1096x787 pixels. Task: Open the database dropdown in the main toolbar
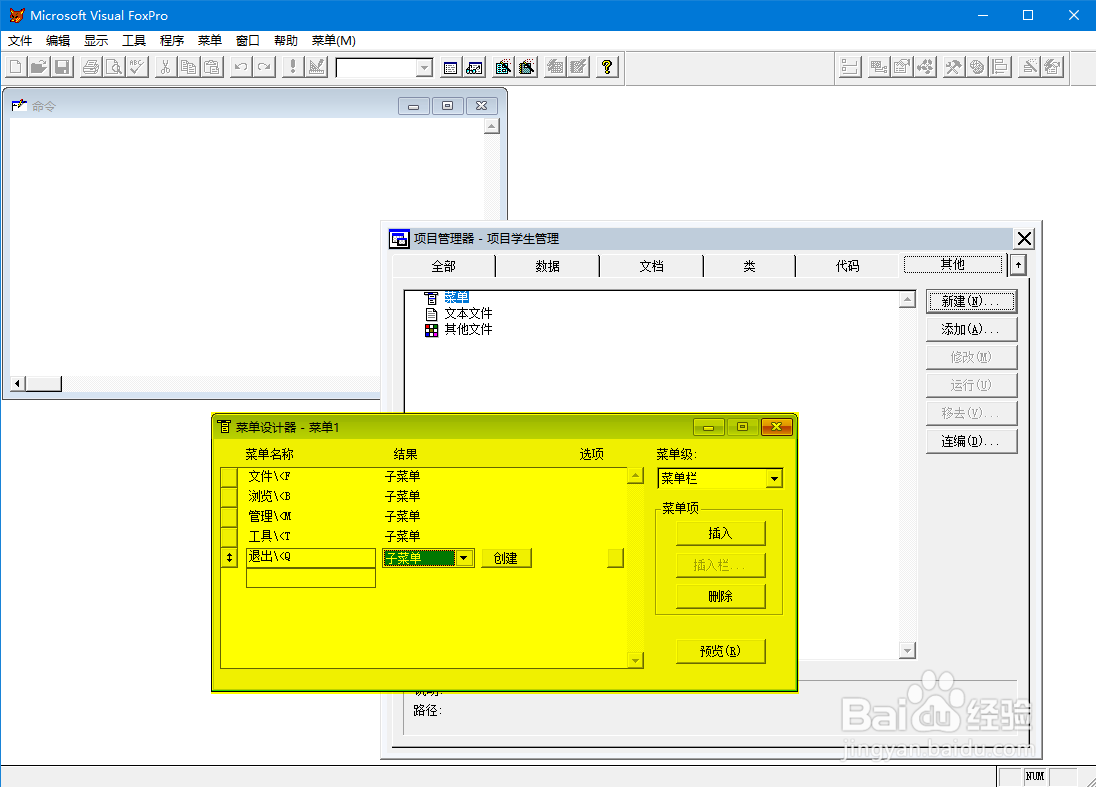[424, 68]
